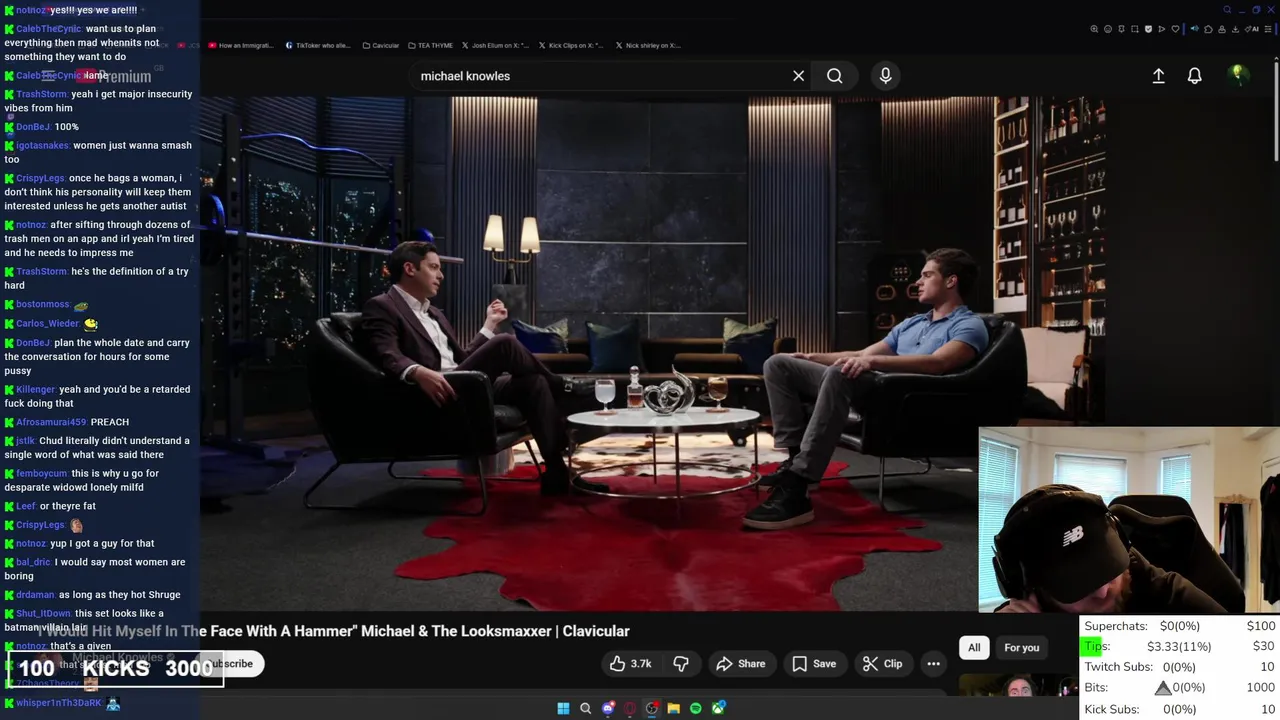Image resolution: width=1280 pixels, height=720 pixels.
Task: Click the browser extensions puzzle icon
Action: click(x=1208, y=29)
